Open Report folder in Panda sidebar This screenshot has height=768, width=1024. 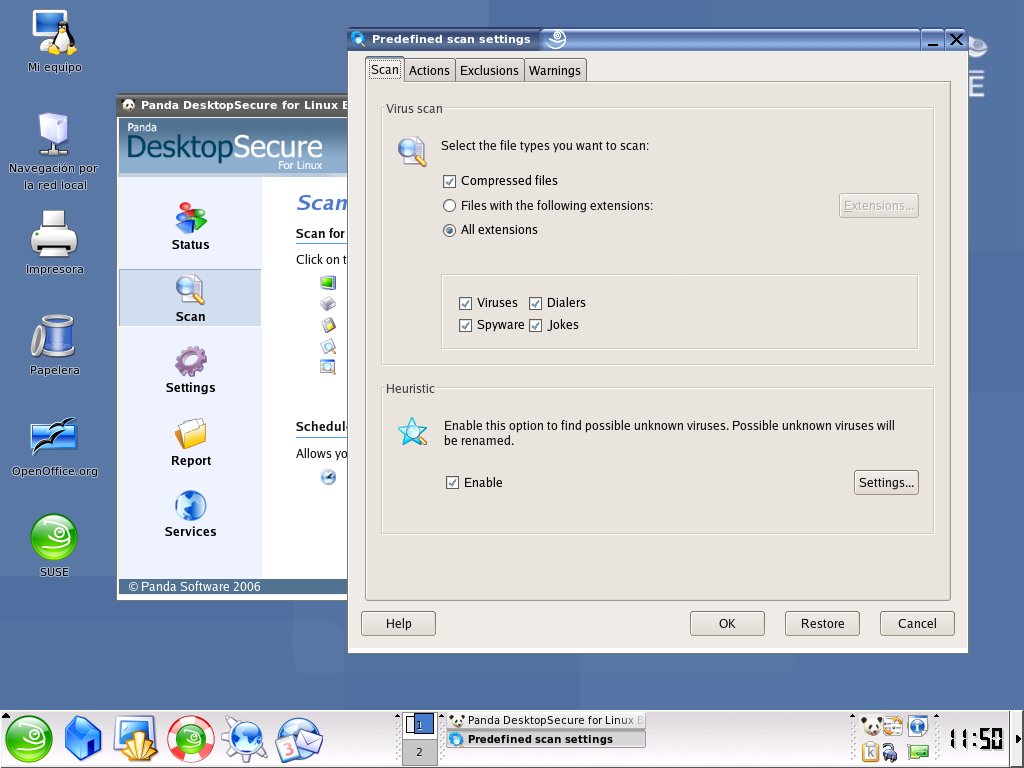coord(190,443)
